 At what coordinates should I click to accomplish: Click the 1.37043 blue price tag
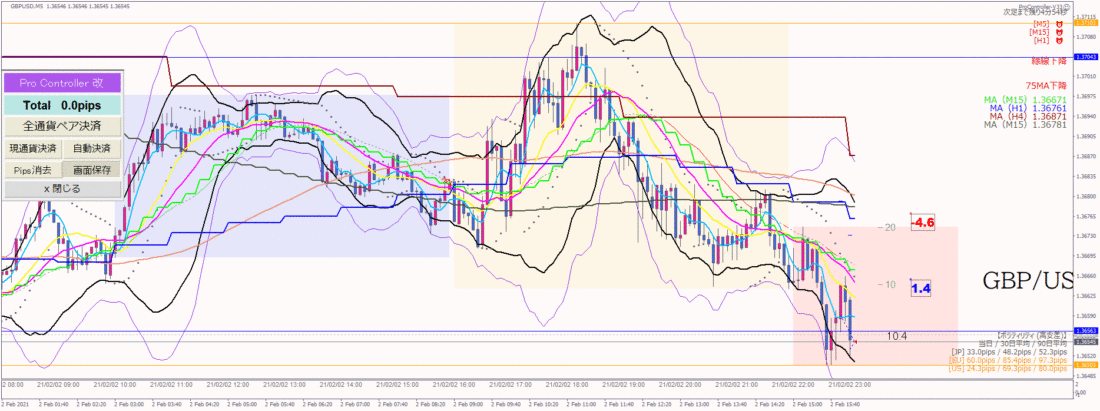point(1086,58)
